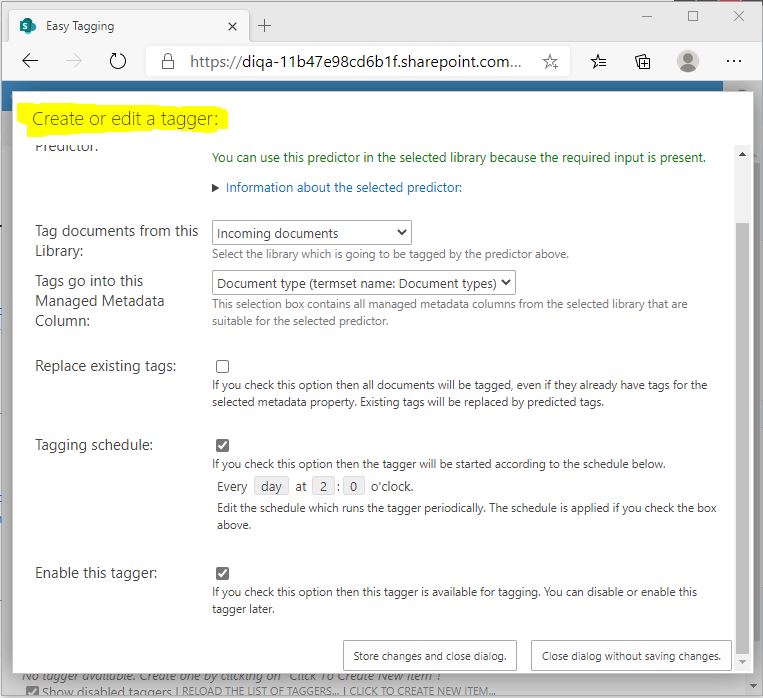Open the Favorites list icon
This screenshot has width=763, height=698.
pyautogui.click(x=598, y=61)
